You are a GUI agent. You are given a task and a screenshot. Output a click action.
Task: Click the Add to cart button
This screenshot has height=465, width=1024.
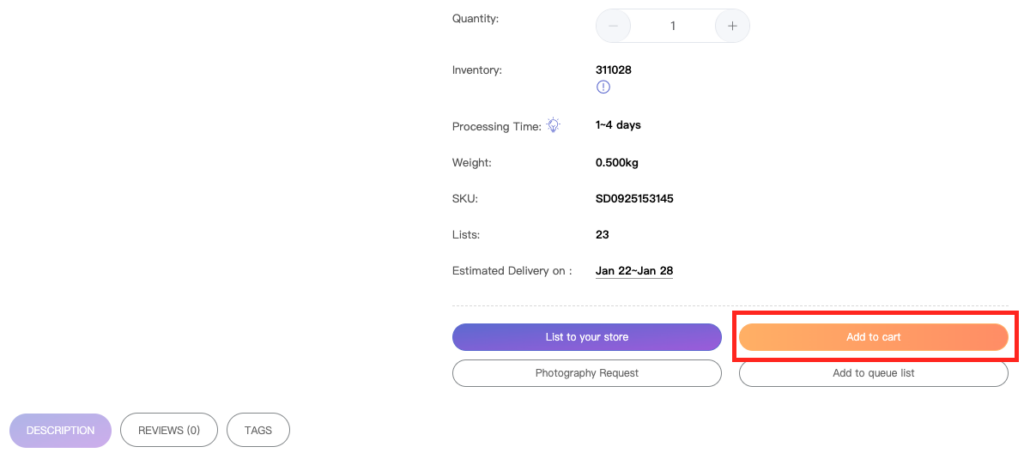873,337
